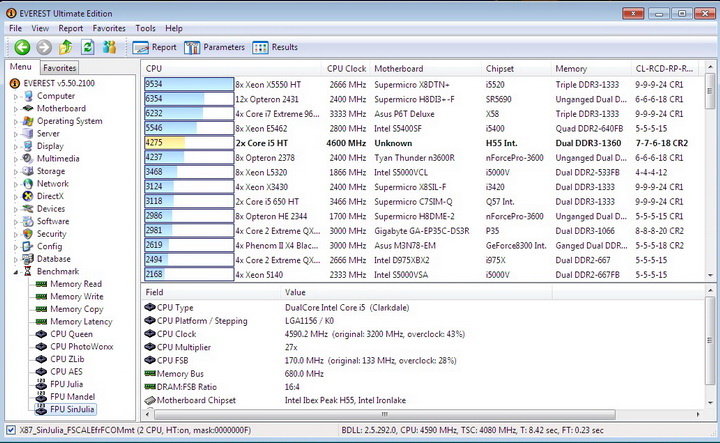This screenshot has height=443, width=720.
Task: Expand the Computer tree node
Action: coord(15,96)
